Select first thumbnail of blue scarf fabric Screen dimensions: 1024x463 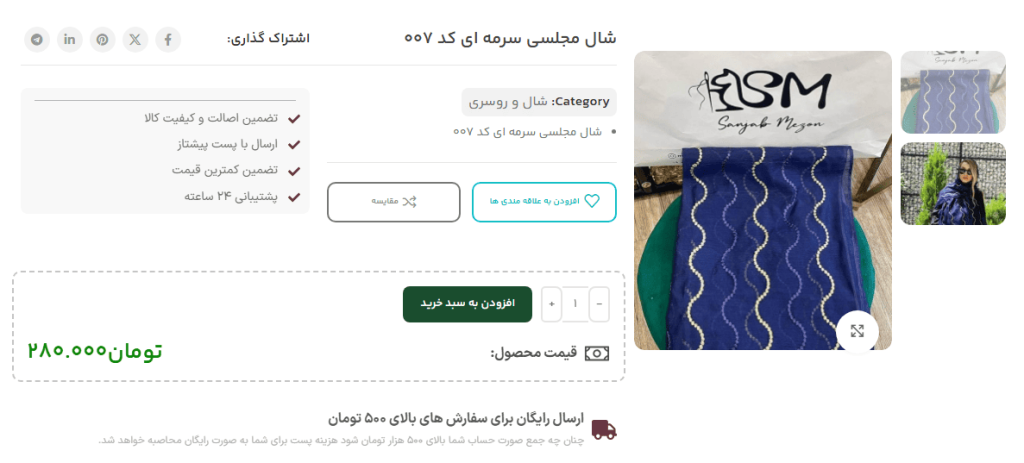coord(953,93)
